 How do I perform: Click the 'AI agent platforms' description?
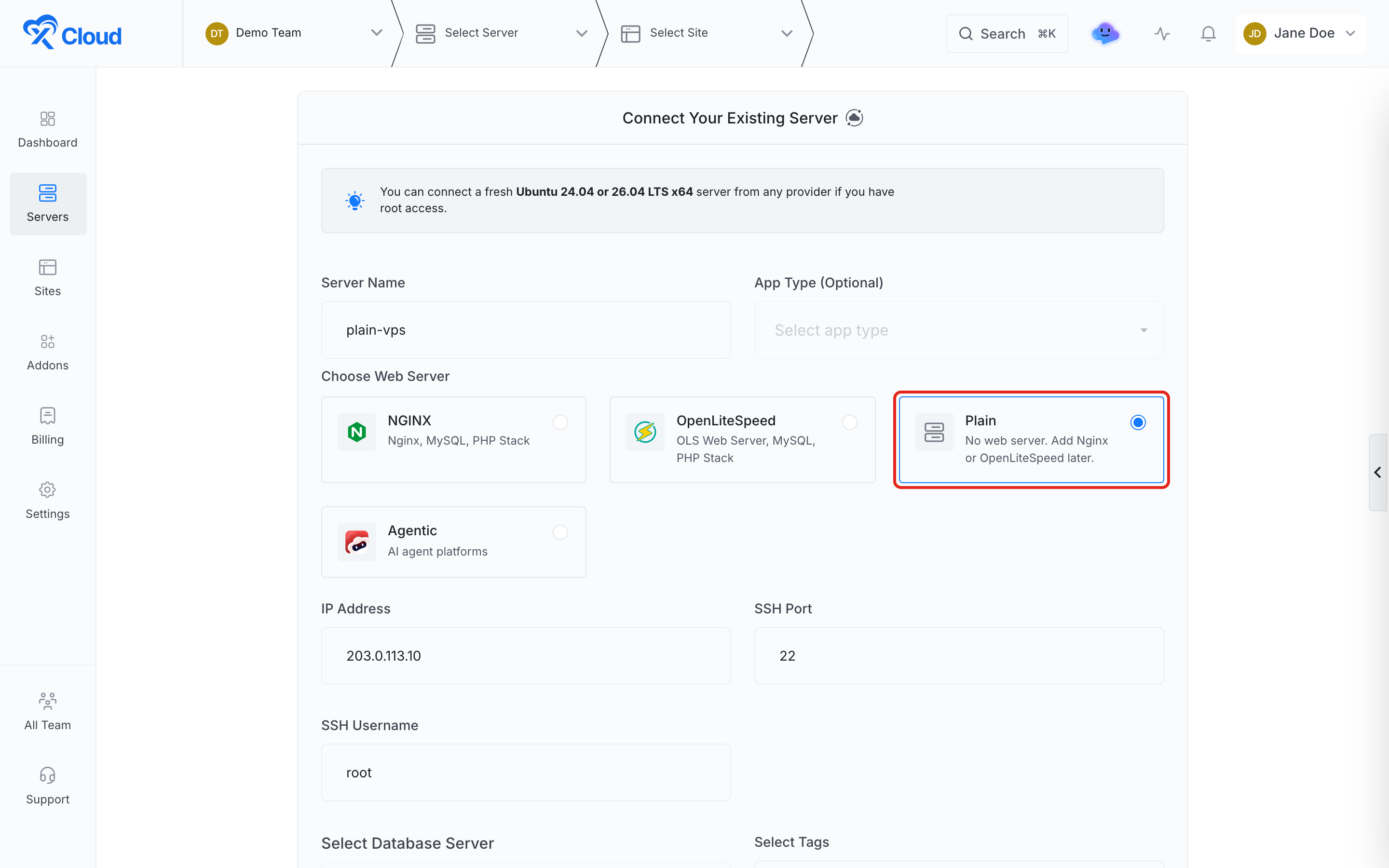coord(437,551)
